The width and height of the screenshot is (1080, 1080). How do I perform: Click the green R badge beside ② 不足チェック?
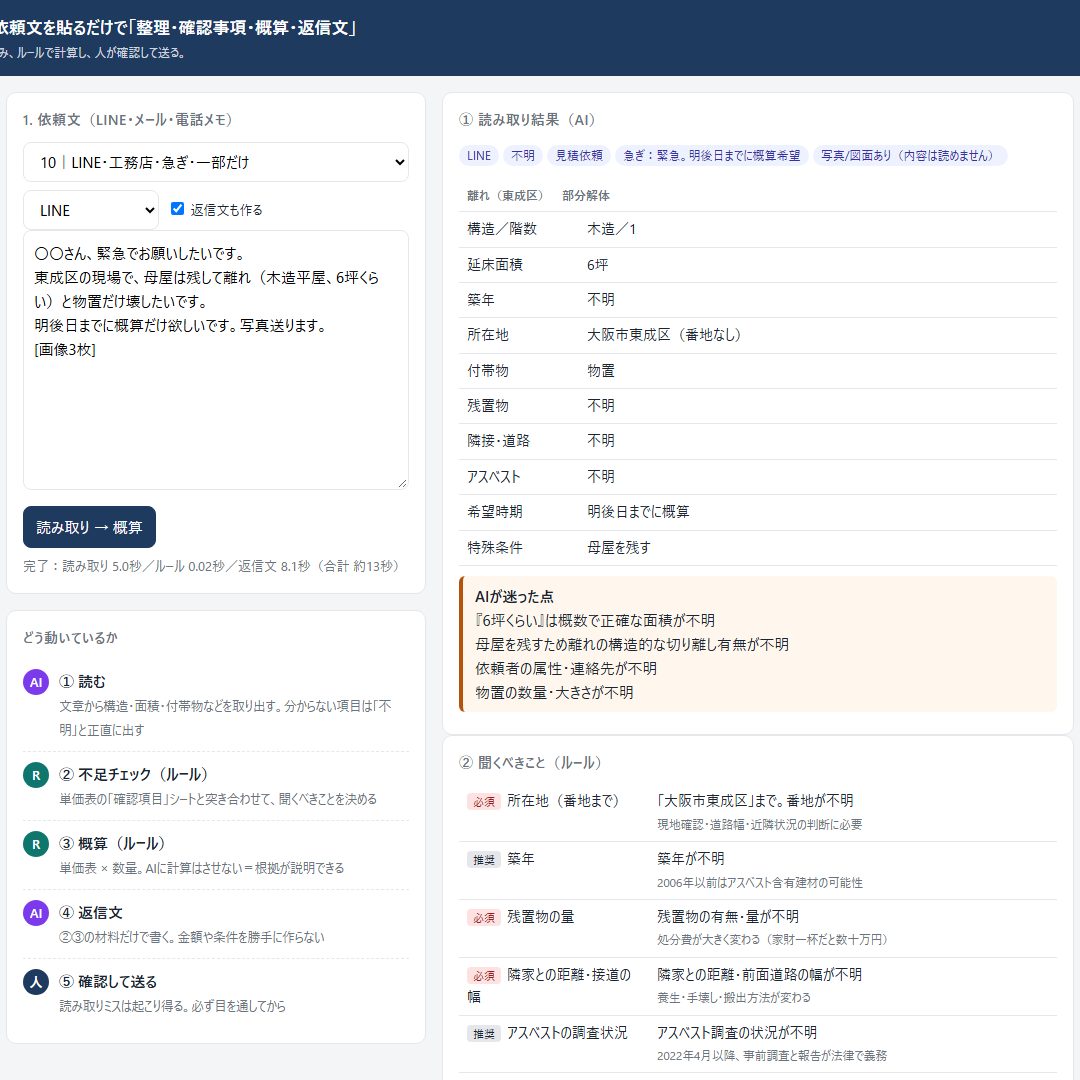tap(36, 775)
